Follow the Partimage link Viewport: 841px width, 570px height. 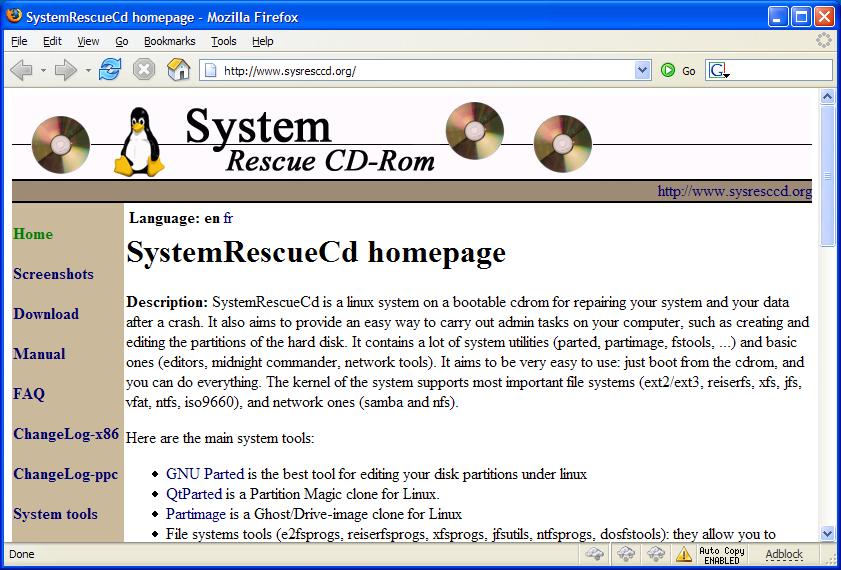[196, 514]
